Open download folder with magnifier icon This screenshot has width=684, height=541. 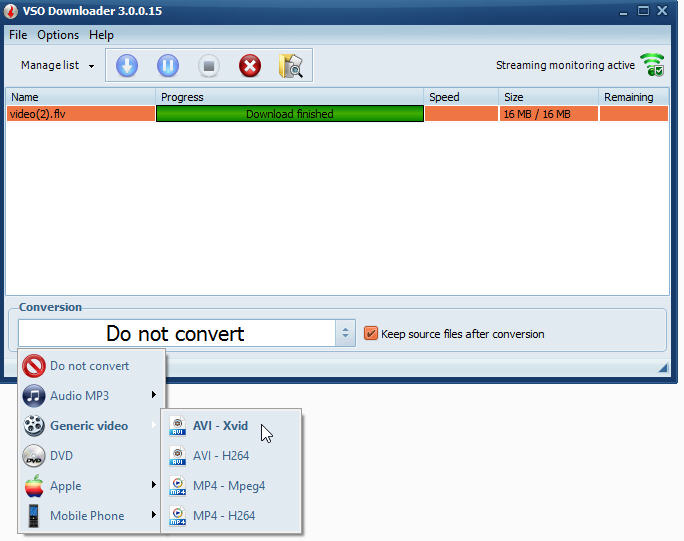291,66
